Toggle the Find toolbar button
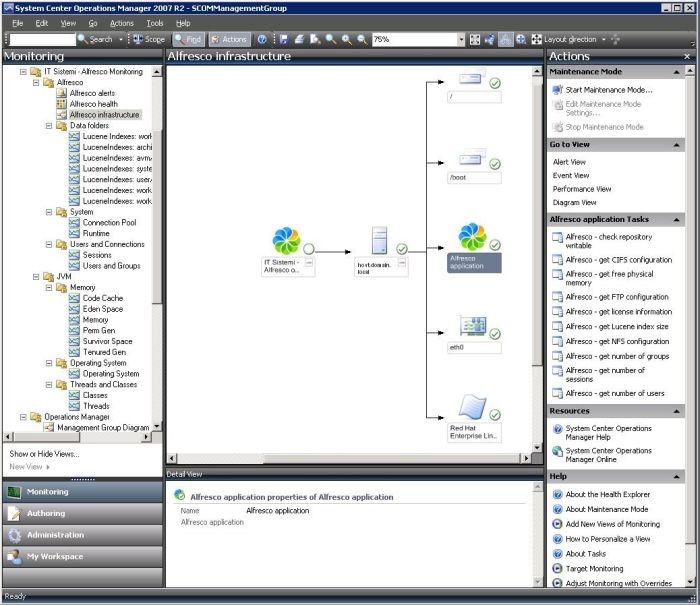The image size is (700, 605). pos(187,39)
